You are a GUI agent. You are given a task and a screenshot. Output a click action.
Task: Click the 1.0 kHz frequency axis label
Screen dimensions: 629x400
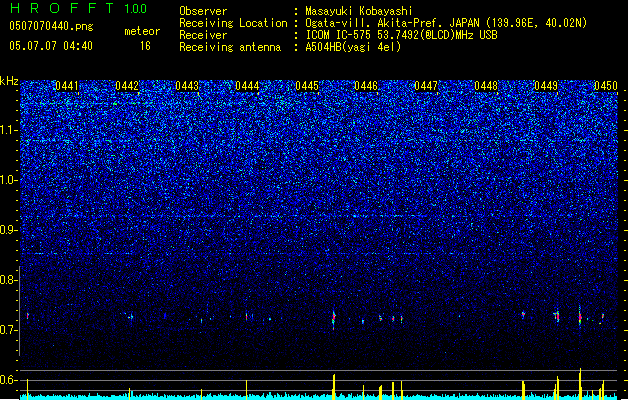[9, 180]
